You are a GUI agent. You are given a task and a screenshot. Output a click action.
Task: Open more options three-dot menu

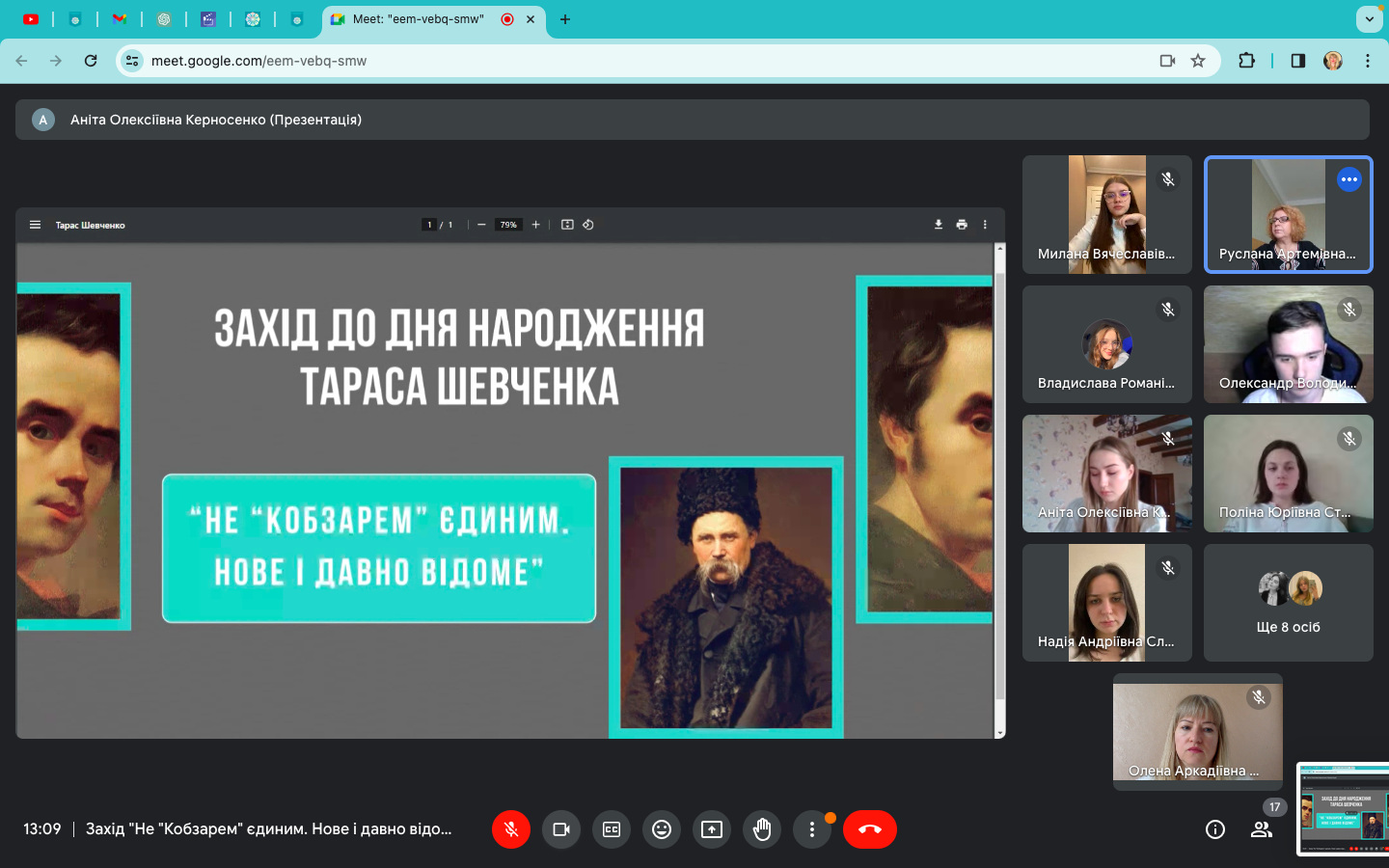[812, 829]
